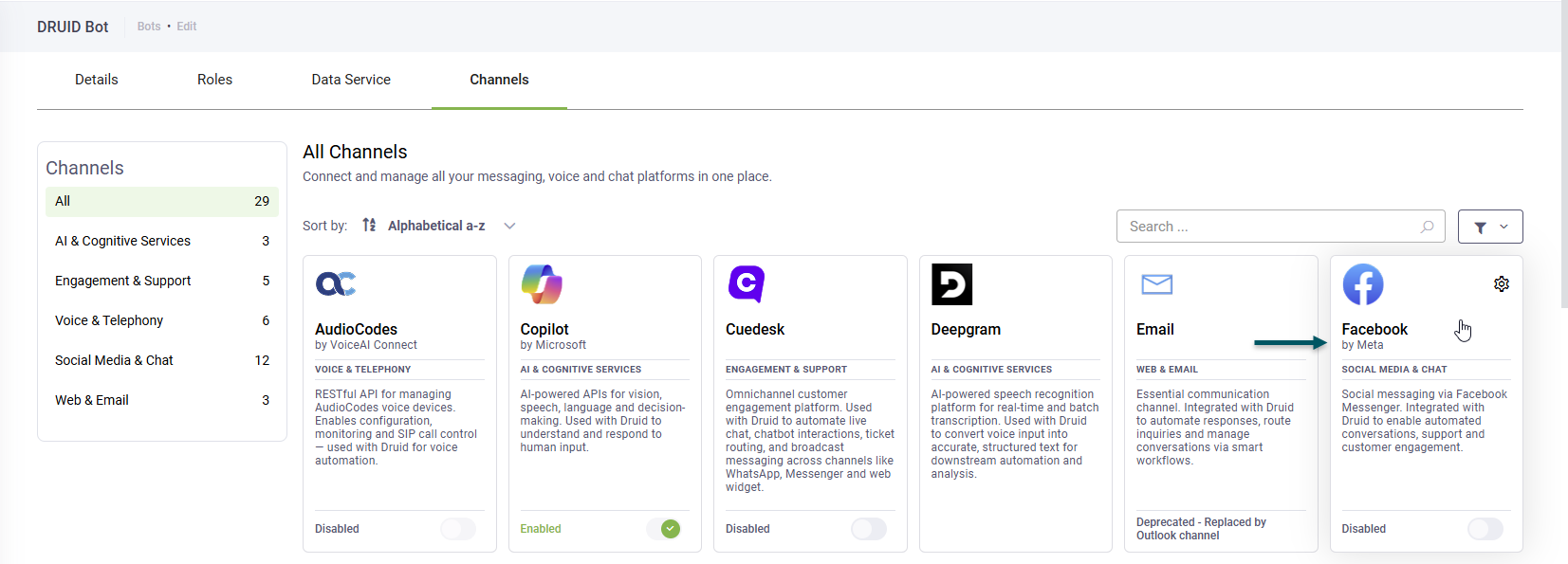Screen dimensions: 1568x564
Task: Click the AudioCodes channel logo
Action: pos(336,284)
